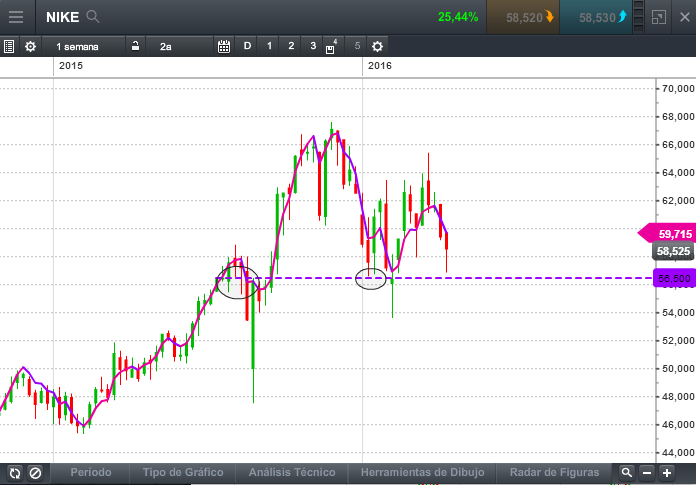Image resolution: width=696 pixels, height=485 pixels.
Task: Open template settings gear beside slot 5
Action: (377, 46)
